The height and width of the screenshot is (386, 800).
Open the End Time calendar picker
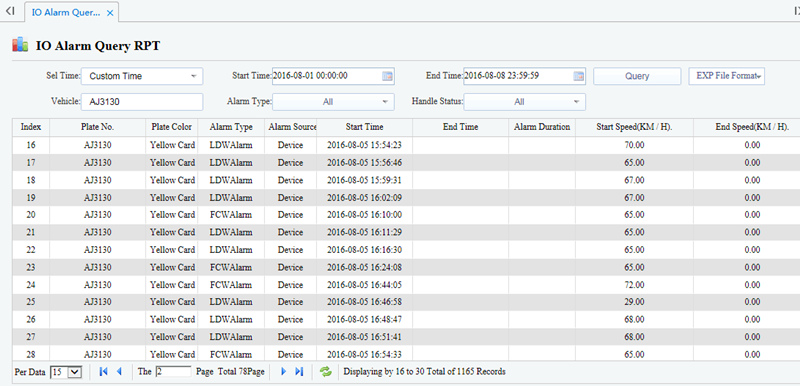click(578, 76)
